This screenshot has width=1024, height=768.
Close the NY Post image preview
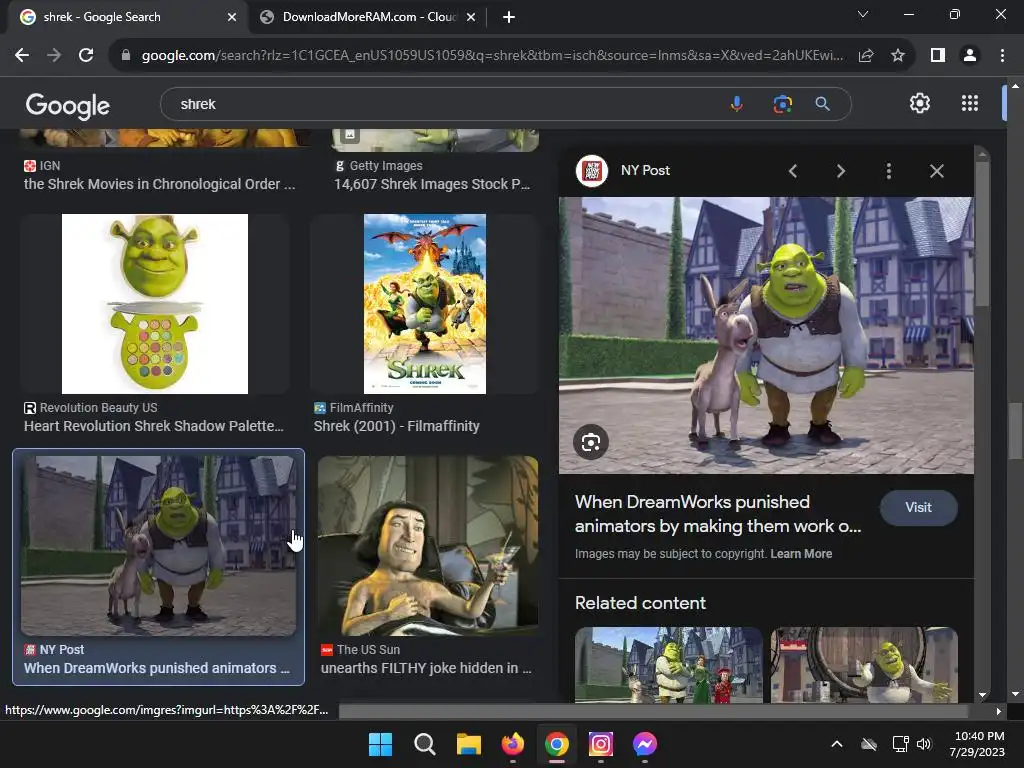936,171
